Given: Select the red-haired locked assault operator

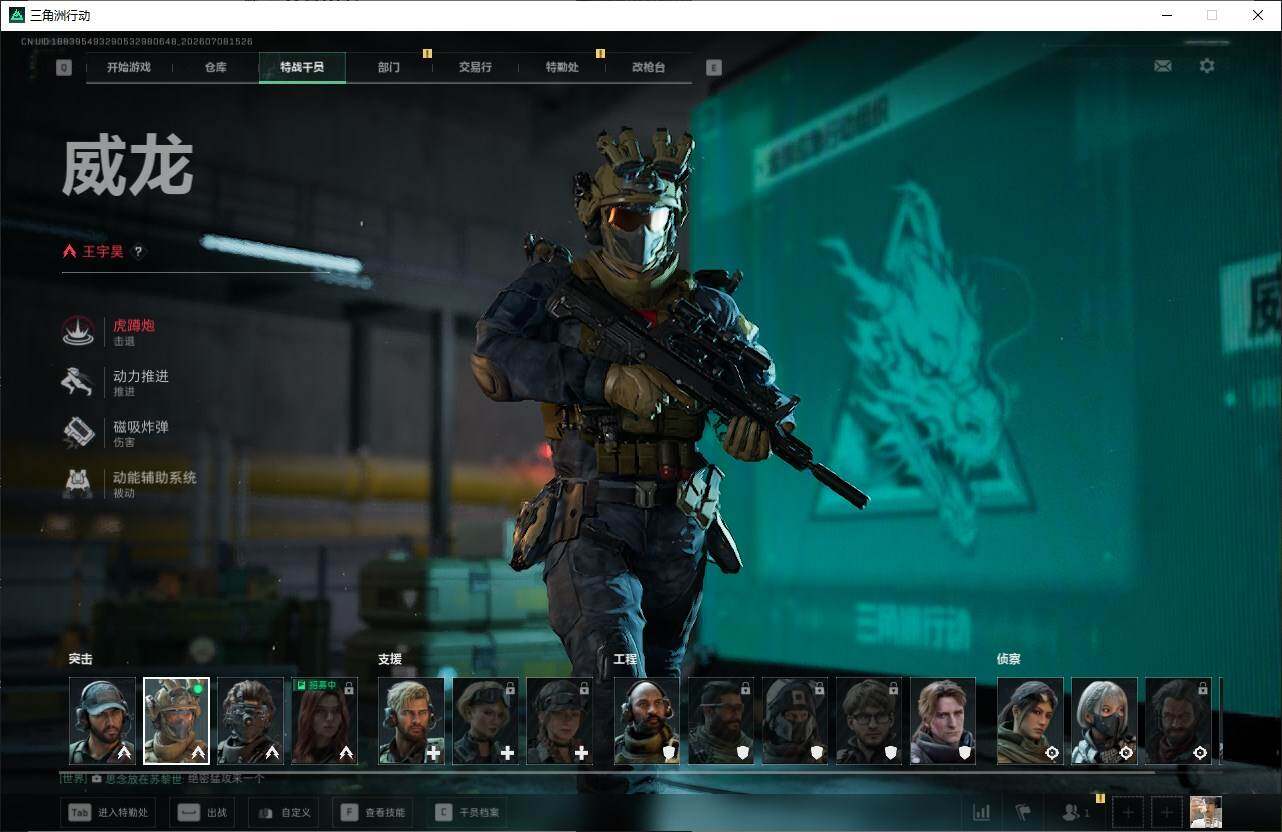Looking at the screenshot, I should point(324,721).
